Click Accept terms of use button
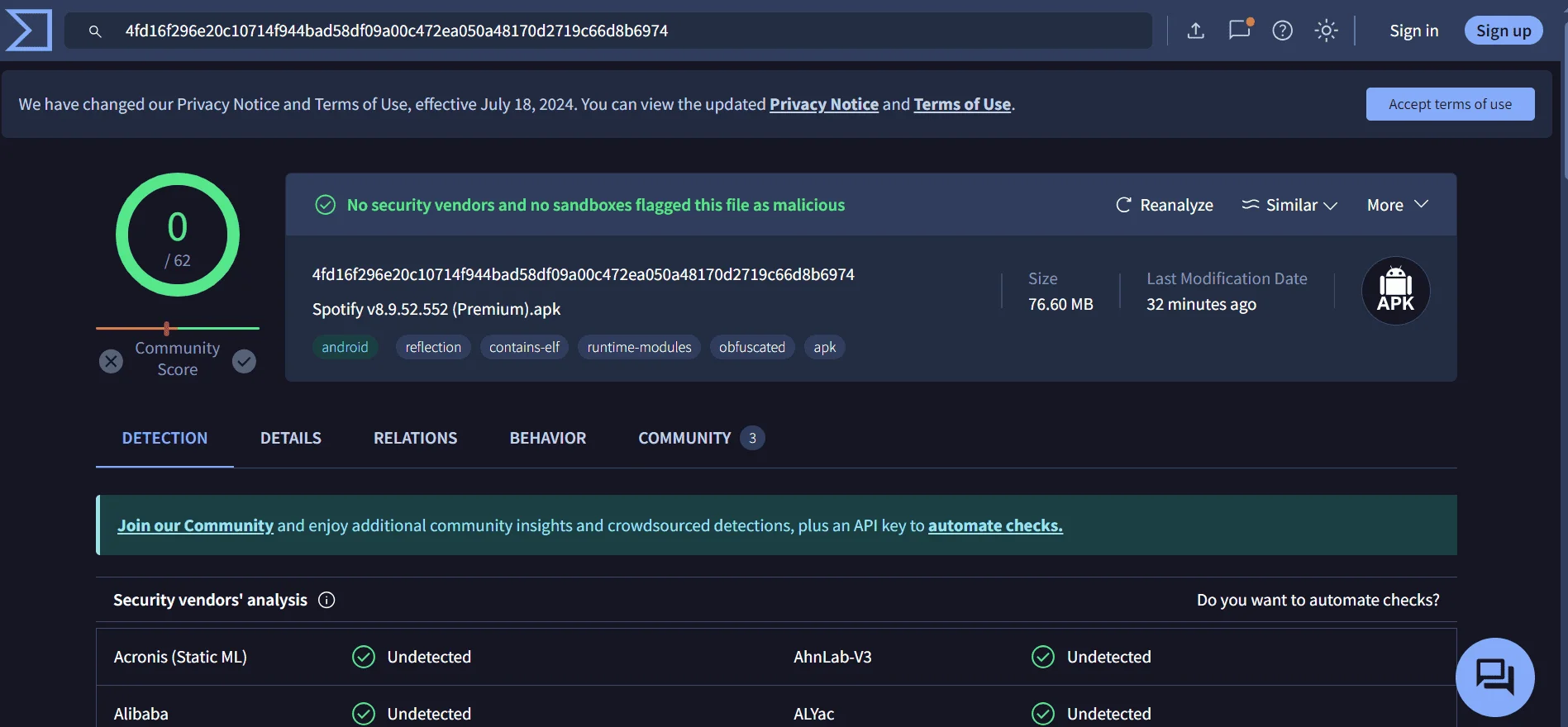The image size is (1568, 727). tap(1451, 104)
